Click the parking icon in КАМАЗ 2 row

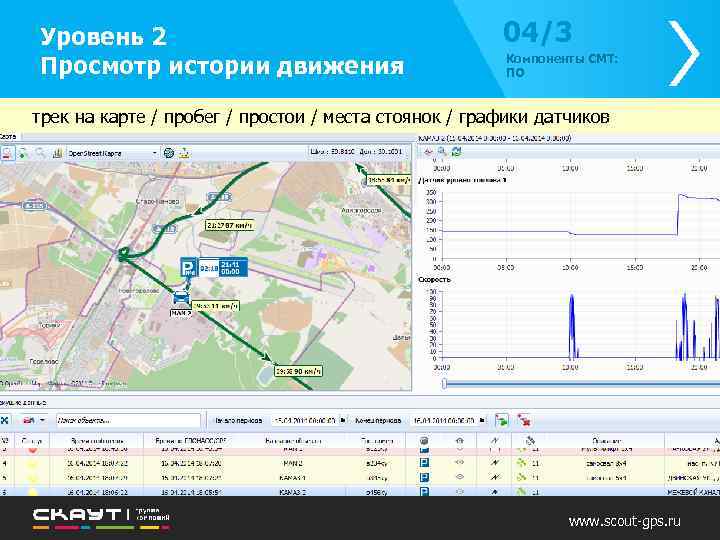pos(424,492)
